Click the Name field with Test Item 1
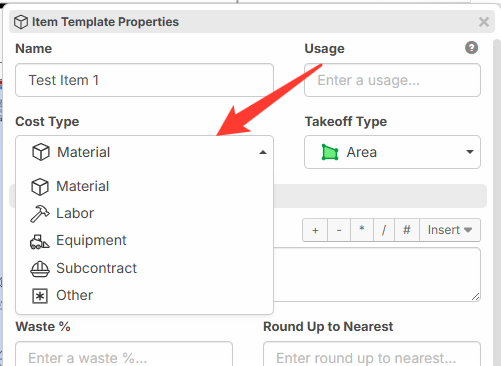 pyautogui.click(x=144, y=80)
